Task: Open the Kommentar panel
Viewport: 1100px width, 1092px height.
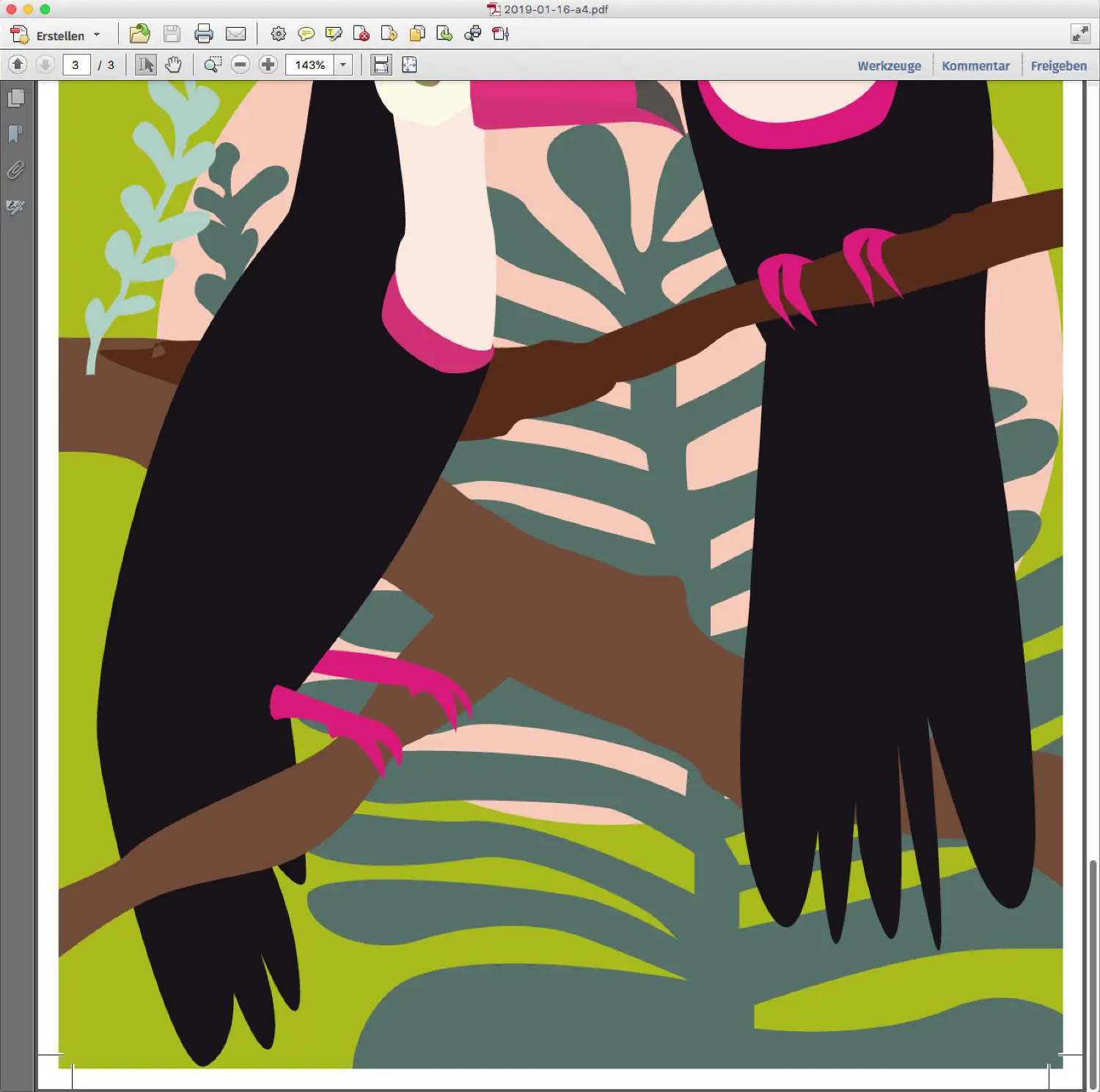Action: pyautogui.click(x=975, y=66)
